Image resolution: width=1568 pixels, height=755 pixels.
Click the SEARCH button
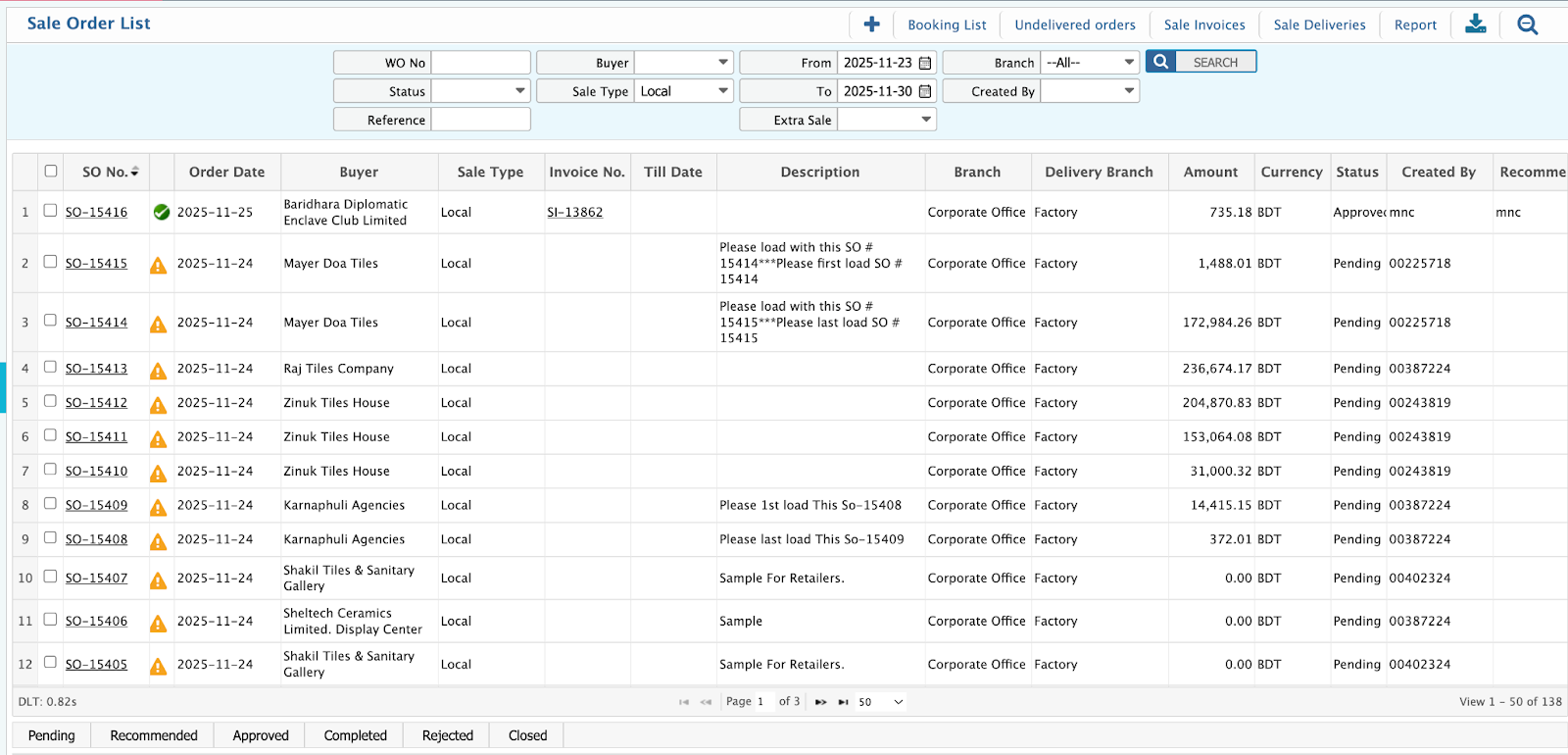(1201, 62)
